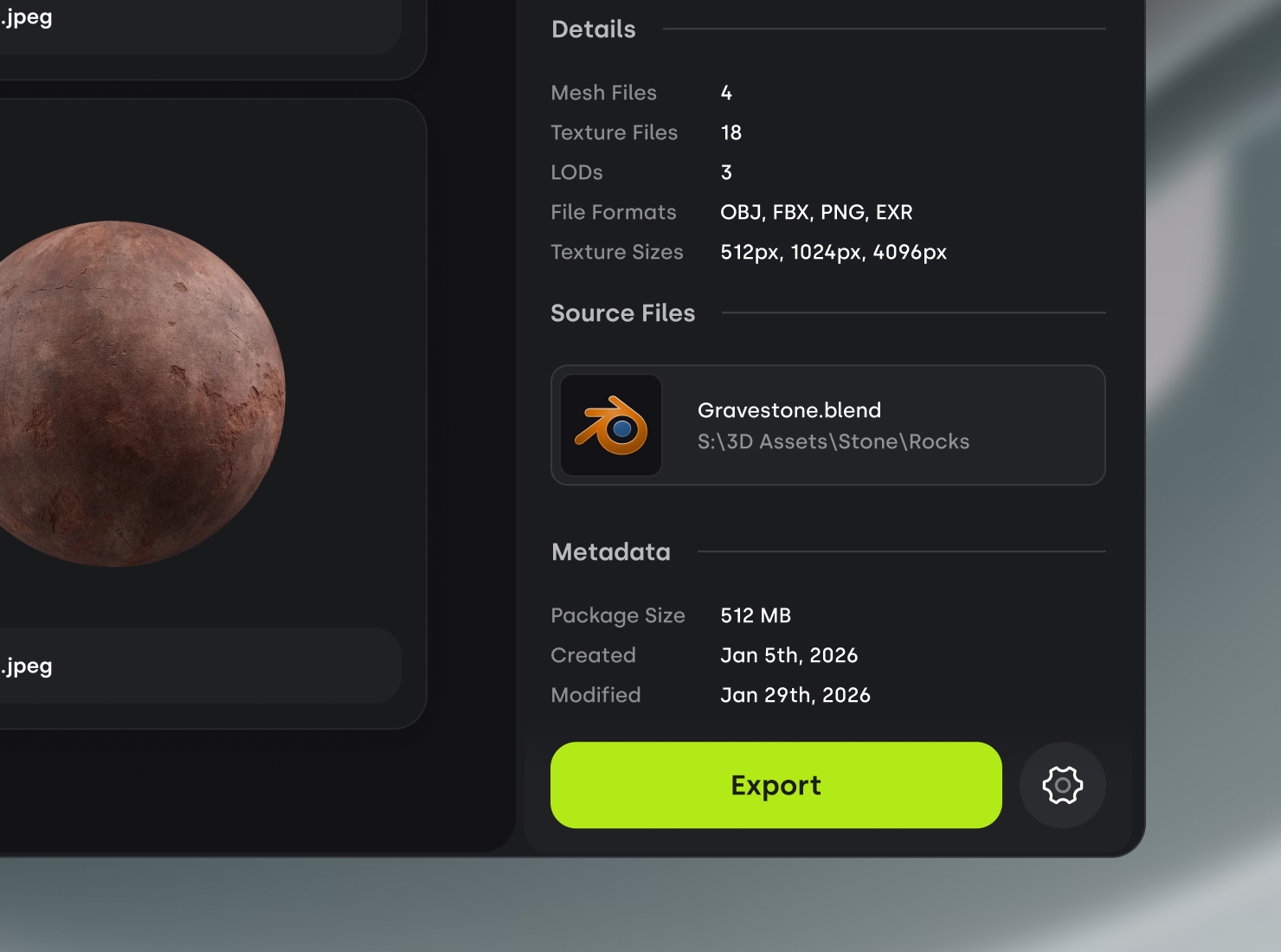
Task: Click the Package Size label
Action: pos(617,615)
